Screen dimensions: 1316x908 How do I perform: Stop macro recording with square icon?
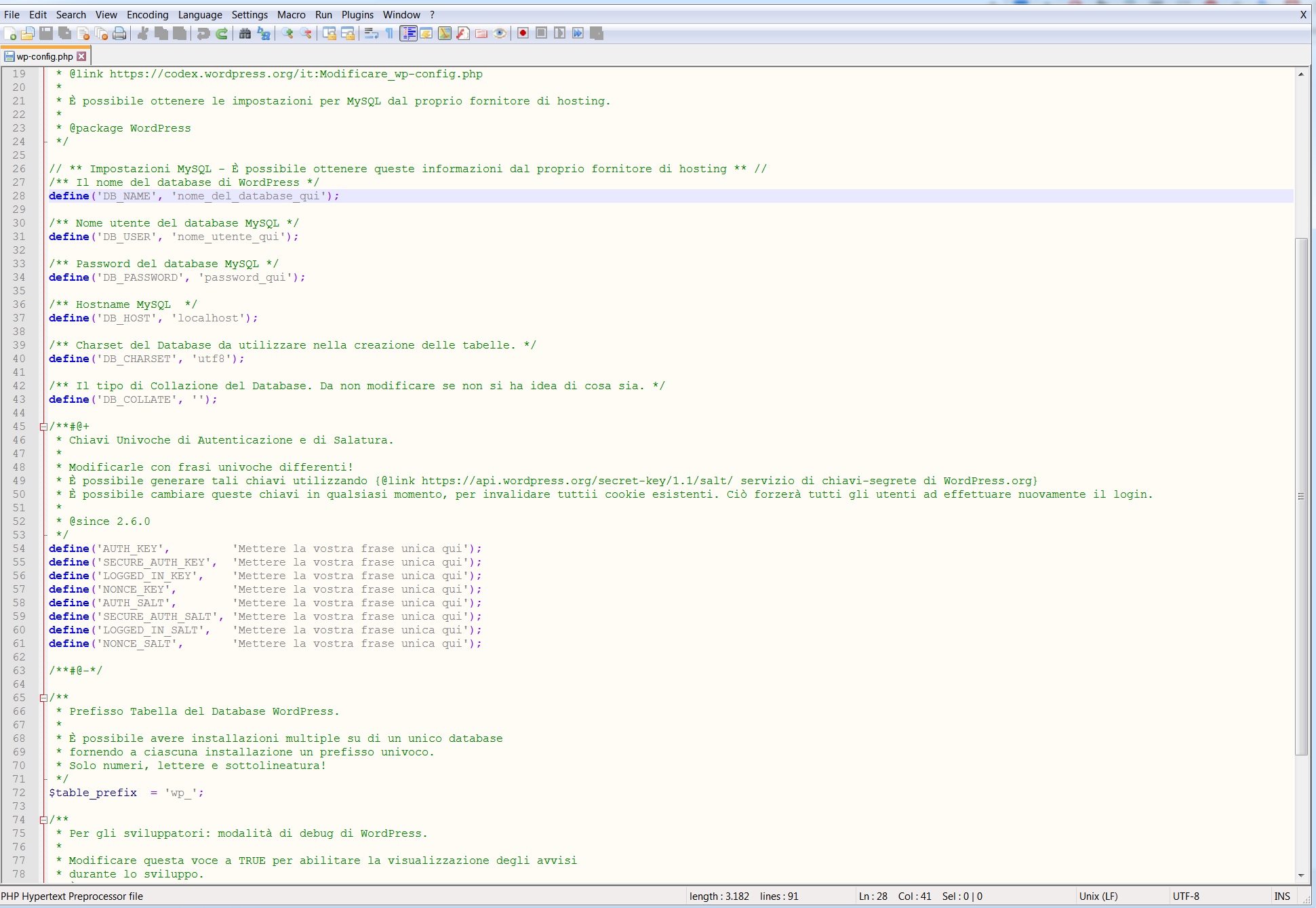click(x=541, y=33)
